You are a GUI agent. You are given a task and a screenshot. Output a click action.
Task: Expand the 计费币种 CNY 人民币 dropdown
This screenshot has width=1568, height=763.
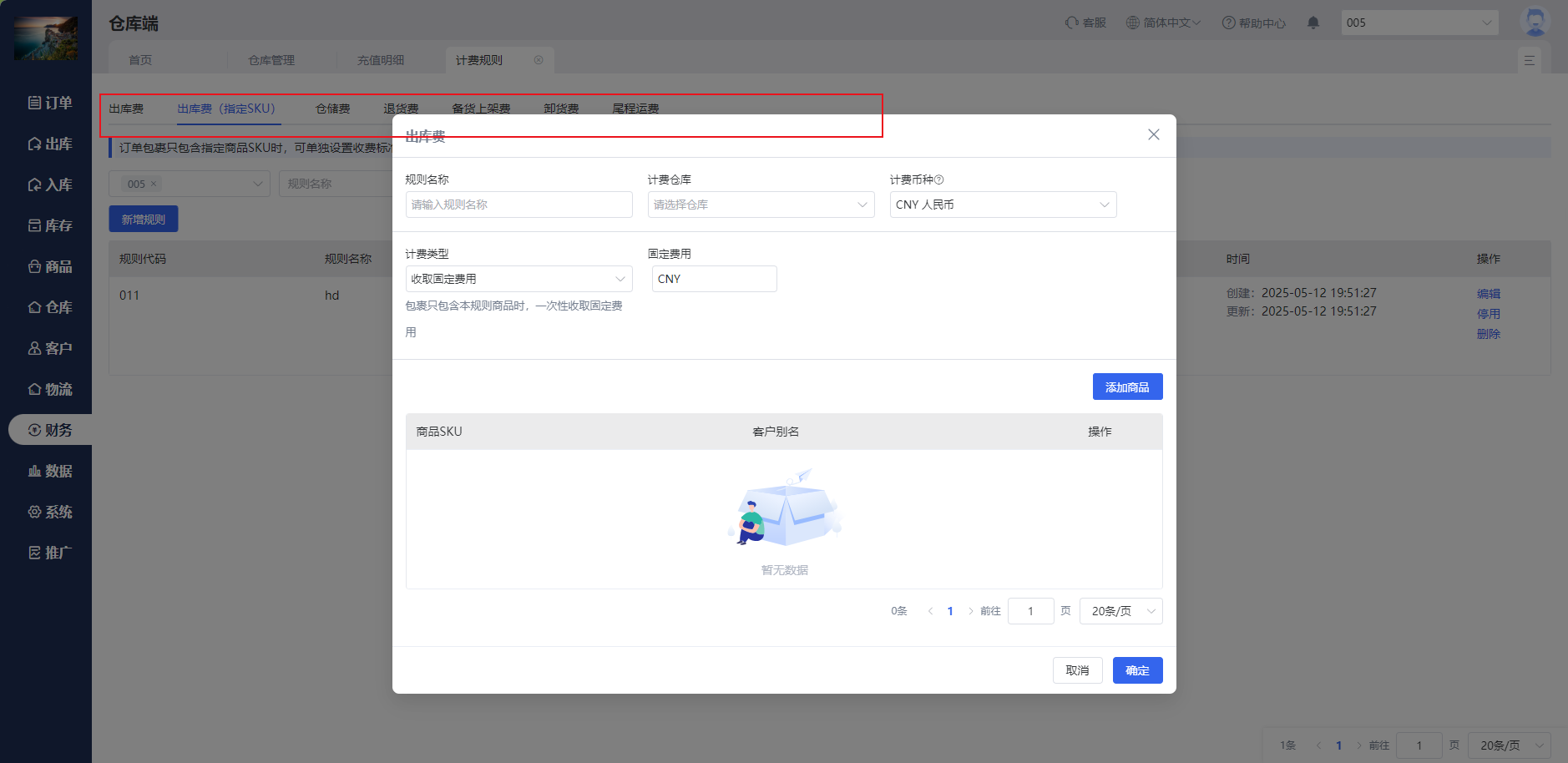click(x=1003, y=205)
